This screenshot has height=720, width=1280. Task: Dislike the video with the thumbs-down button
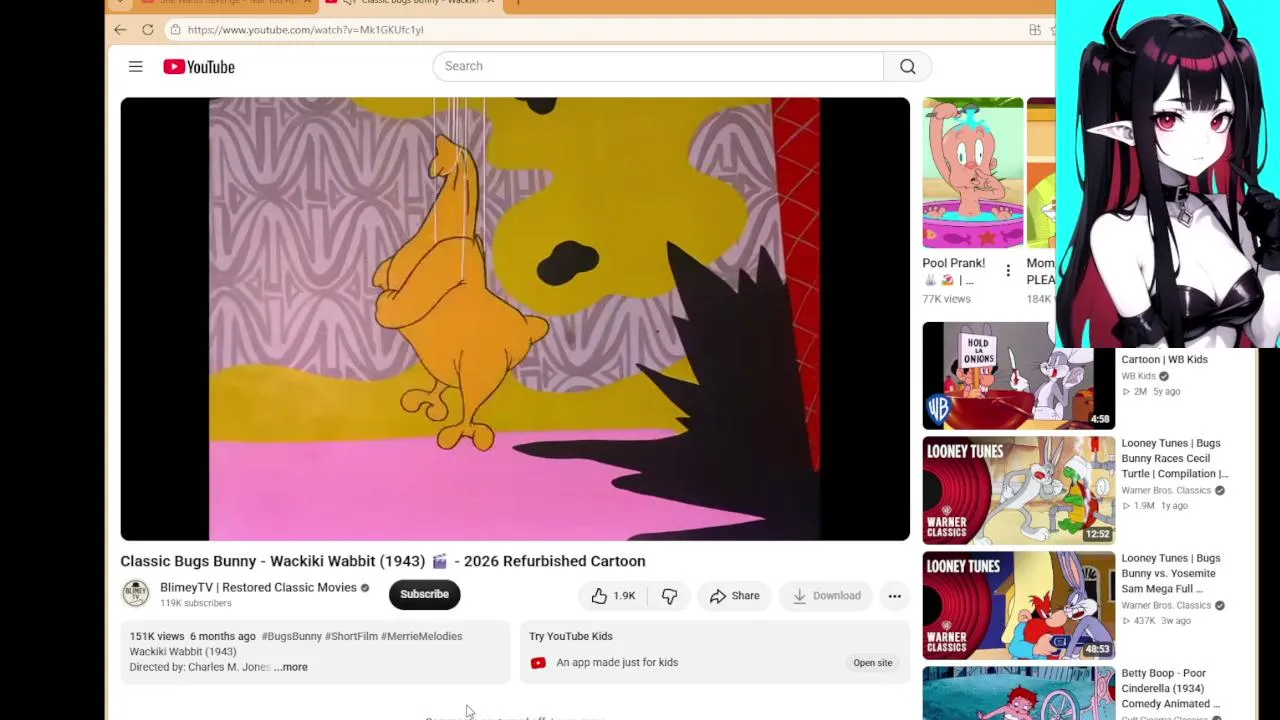pyautogui.click(x=669, y=596)
